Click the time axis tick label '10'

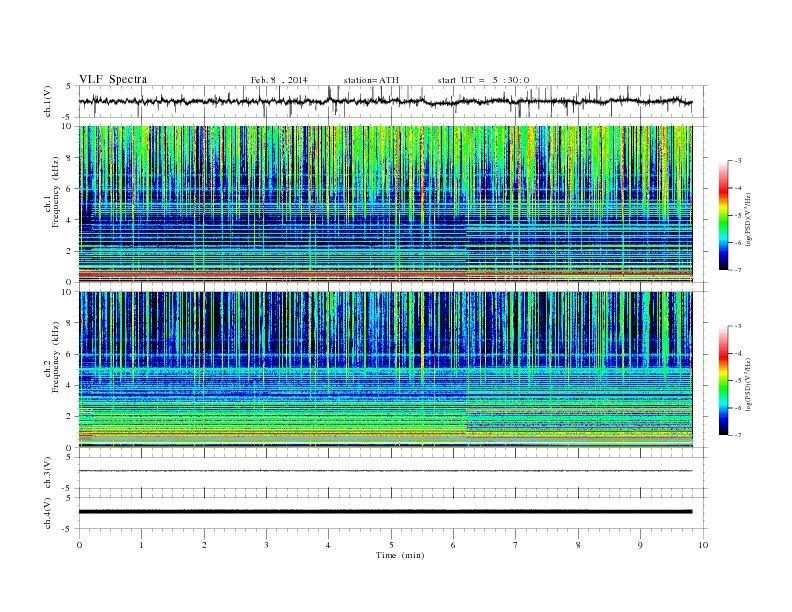tap(703, 545)
